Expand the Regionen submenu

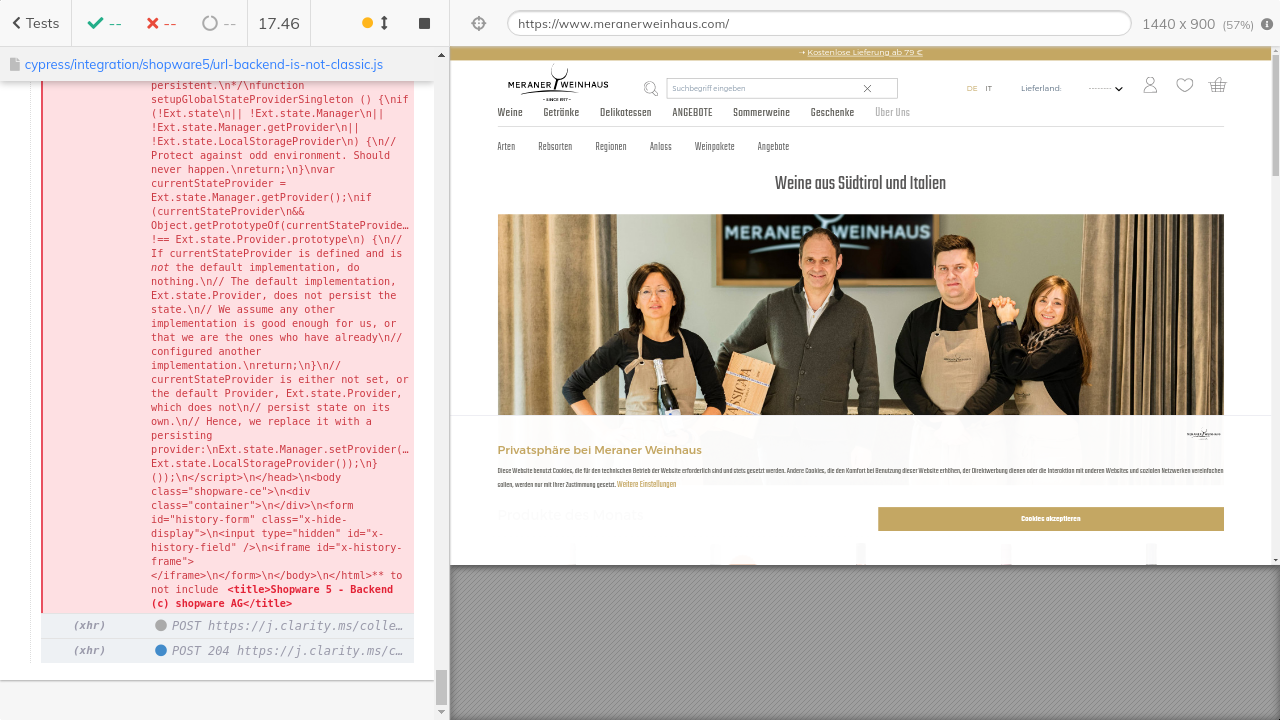point(610,147)
